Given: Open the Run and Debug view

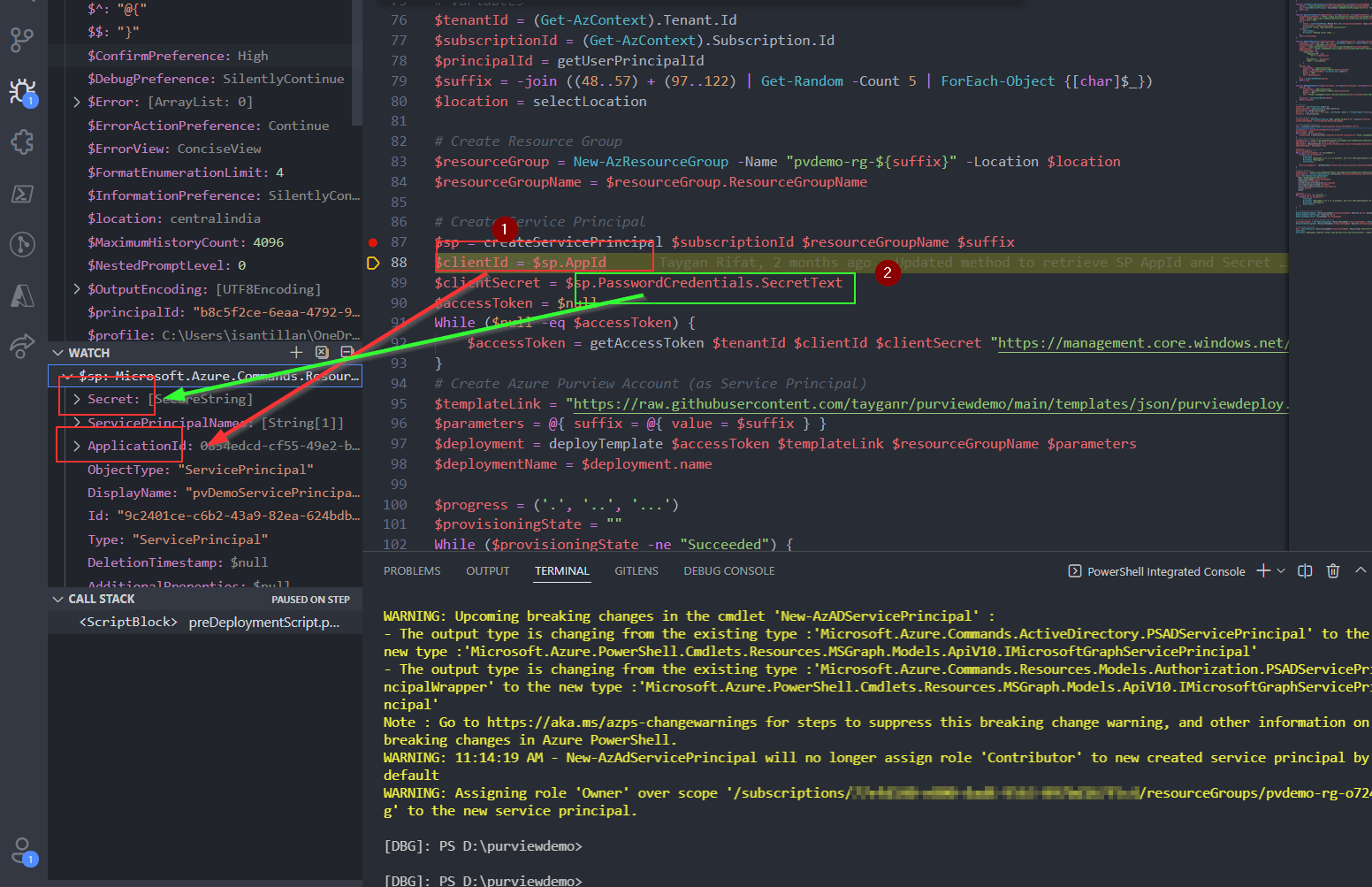Looking at the screenshot, I should [x=22, y=91].
